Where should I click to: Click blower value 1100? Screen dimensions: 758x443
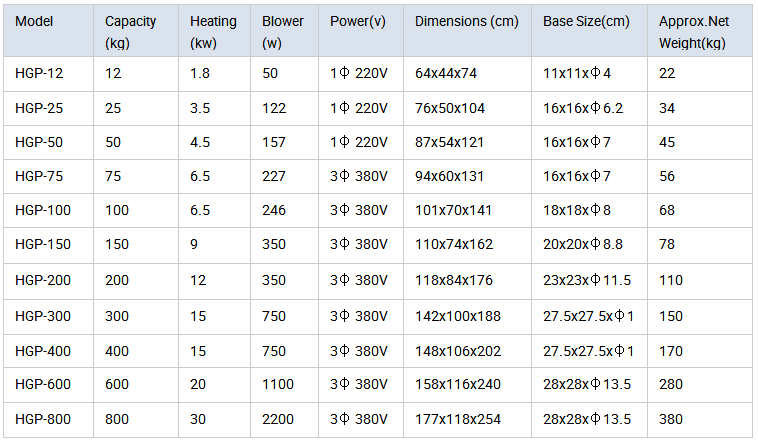pyautogui.click(x=278, y=384)
